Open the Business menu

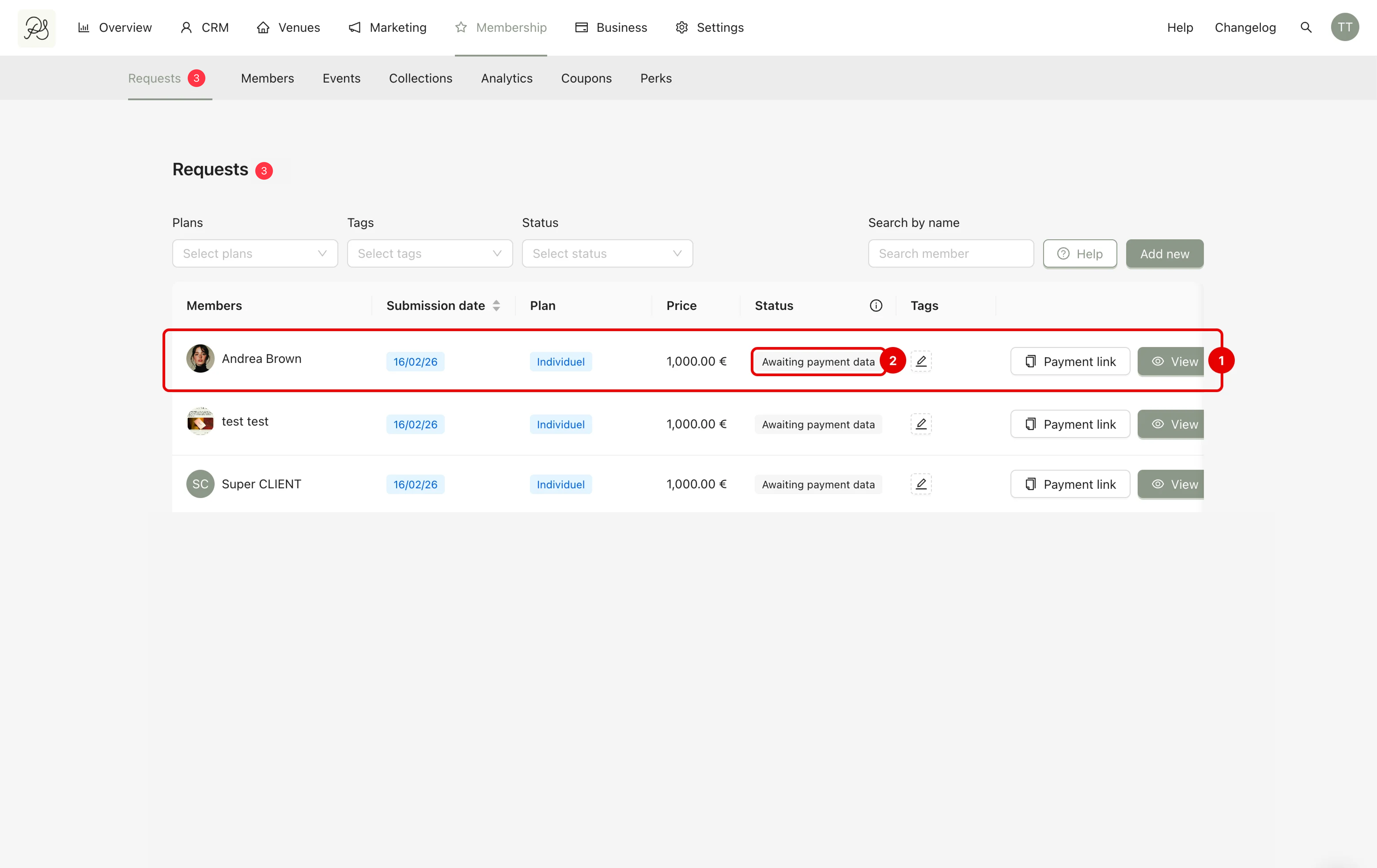(x=611, y=27)
